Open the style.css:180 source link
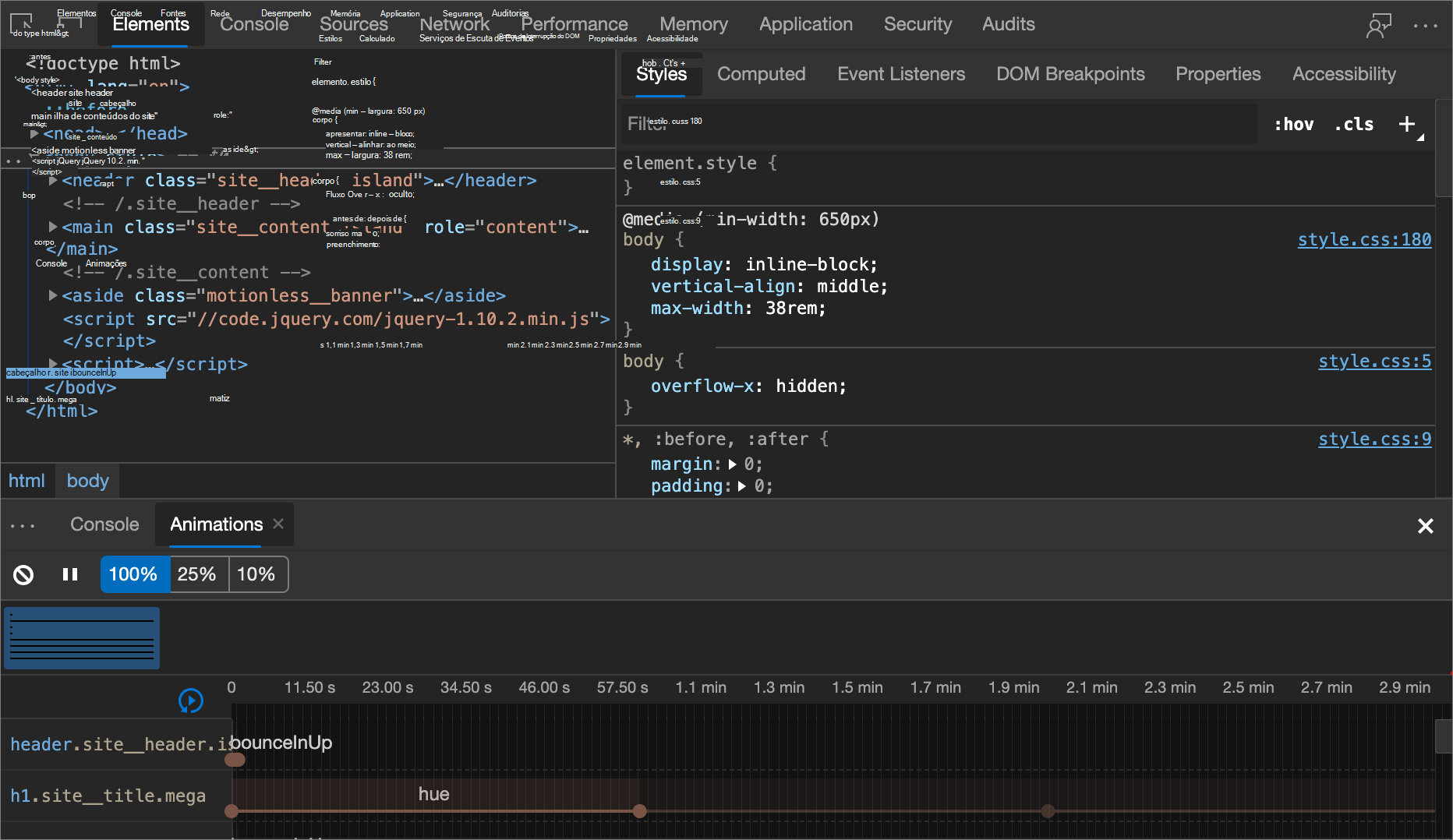The width and height of the screenshot is (1453, 840). coord(1364,240)
